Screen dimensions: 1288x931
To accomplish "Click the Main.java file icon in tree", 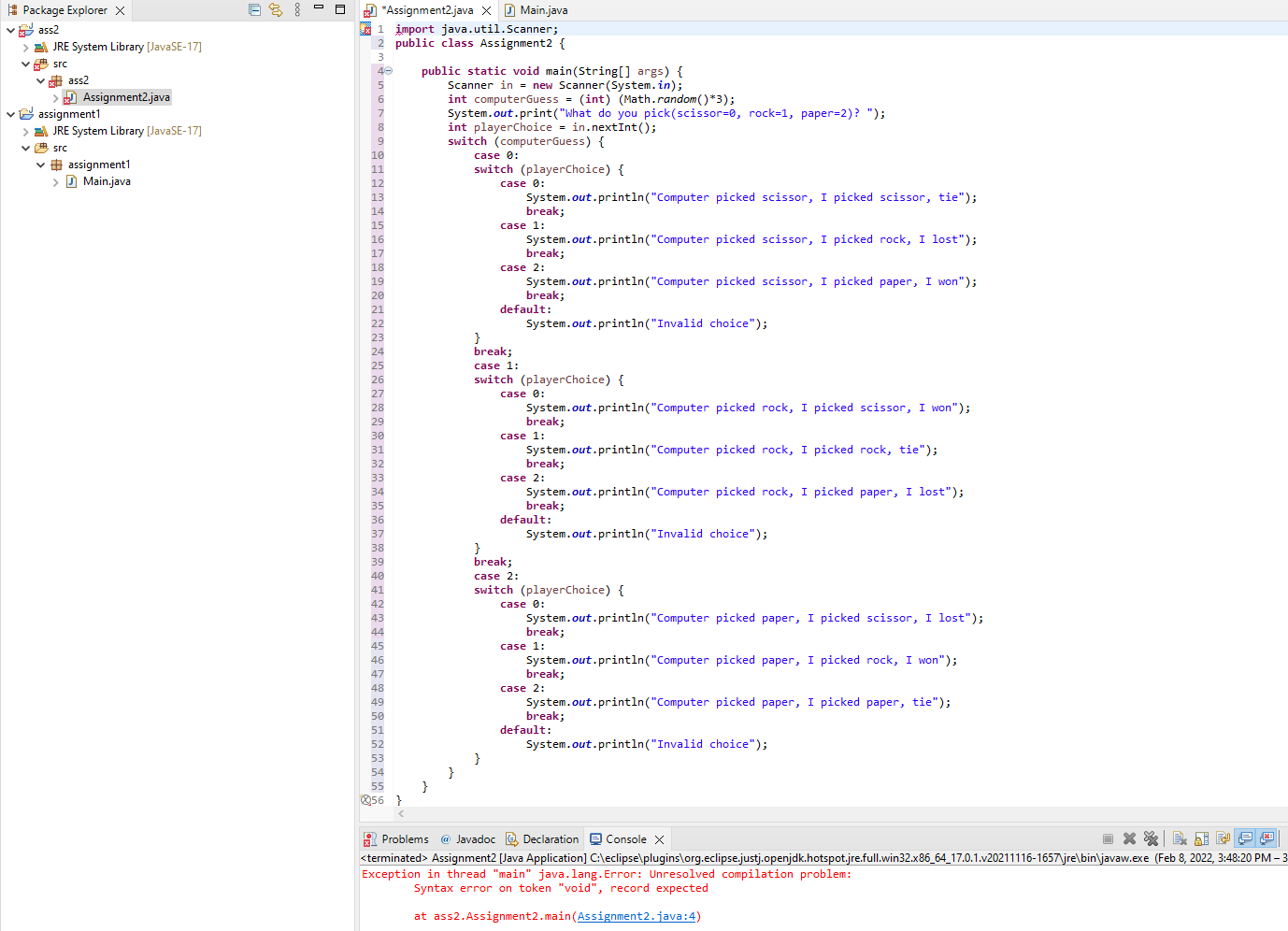I will click(71, 181).
